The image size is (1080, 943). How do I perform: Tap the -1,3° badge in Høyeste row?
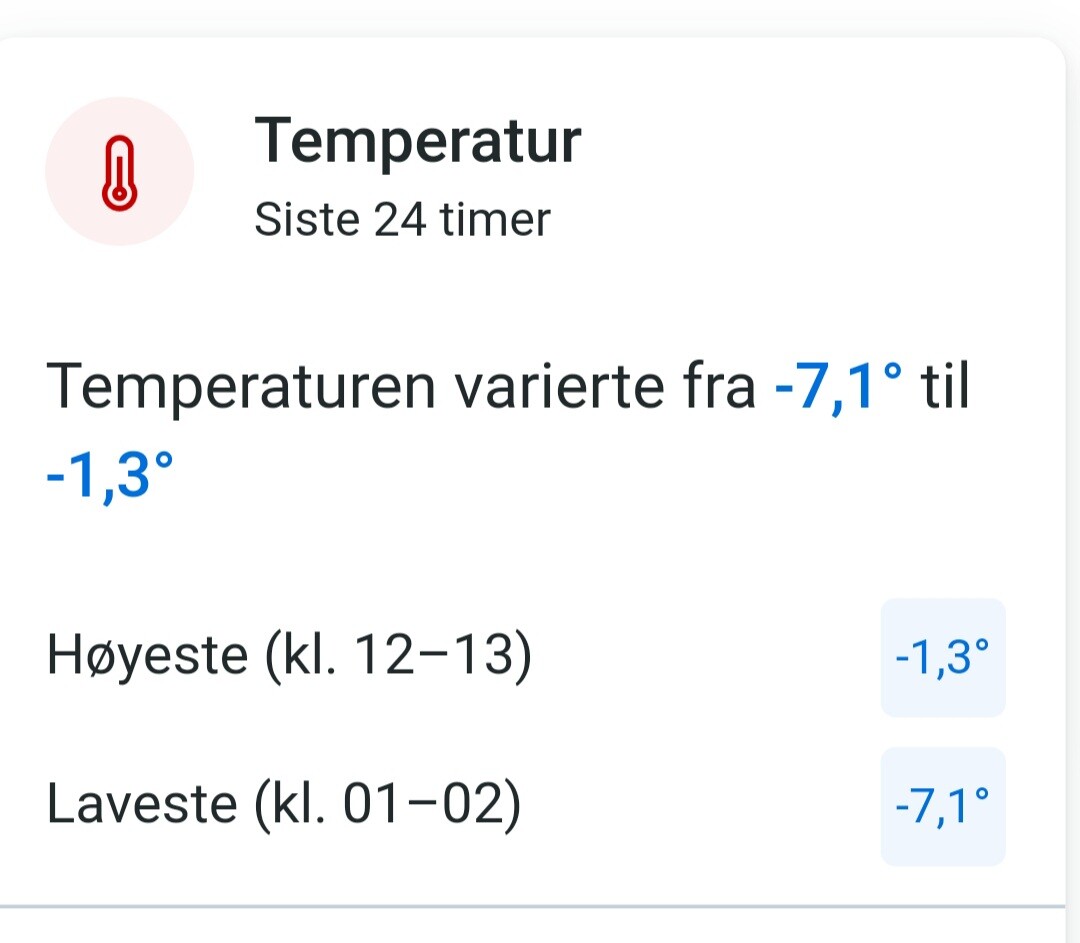coord(943,658)
